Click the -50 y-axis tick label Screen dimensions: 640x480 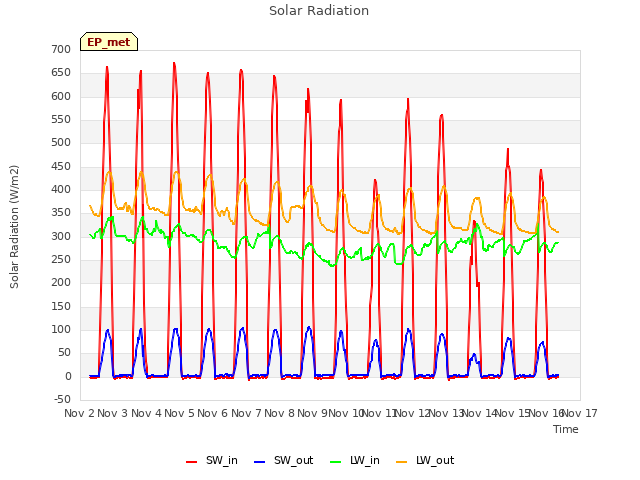coord(62,399)
